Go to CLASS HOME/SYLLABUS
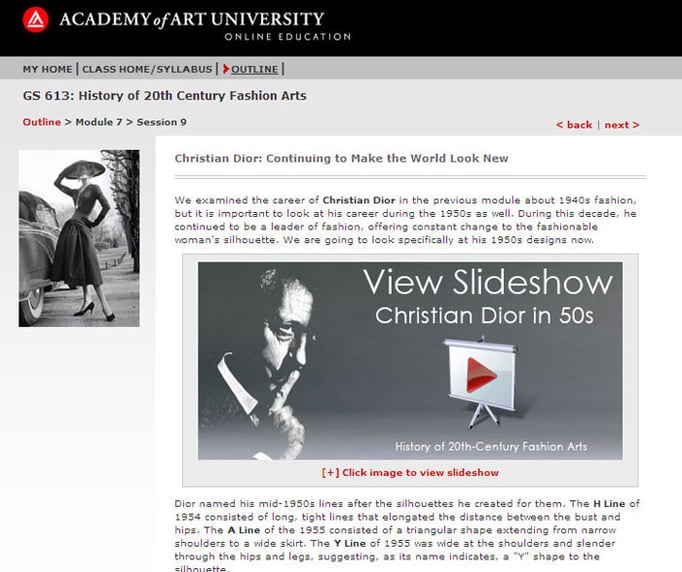The height and width of the screenshot is (572, 682). tap(147, 69)
